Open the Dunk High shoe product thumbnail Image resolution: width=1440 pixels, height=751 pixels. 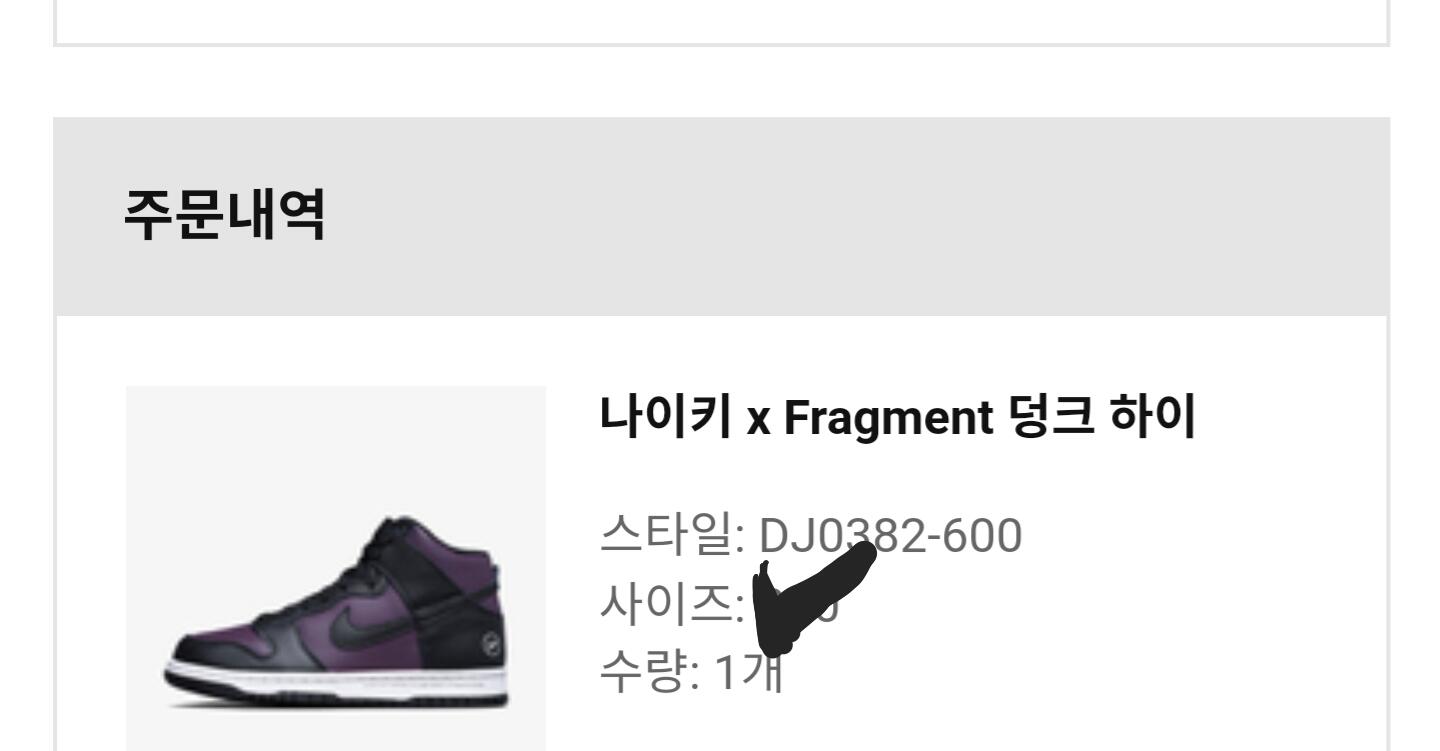336,568
